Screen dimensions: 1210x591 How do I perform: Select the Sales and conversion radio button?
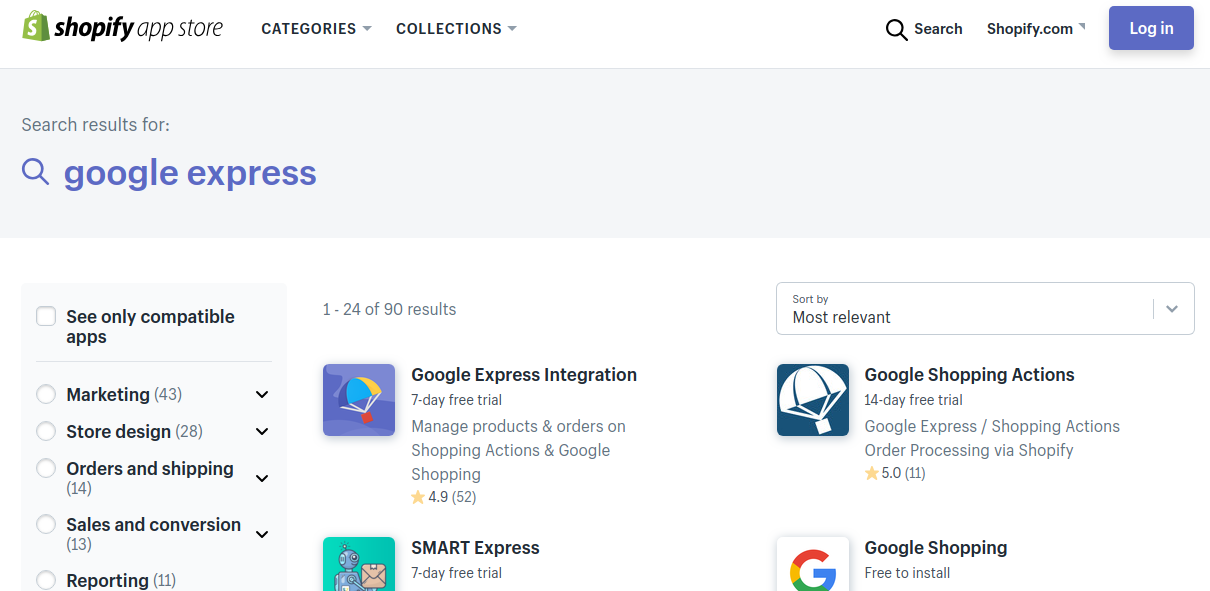46,524
